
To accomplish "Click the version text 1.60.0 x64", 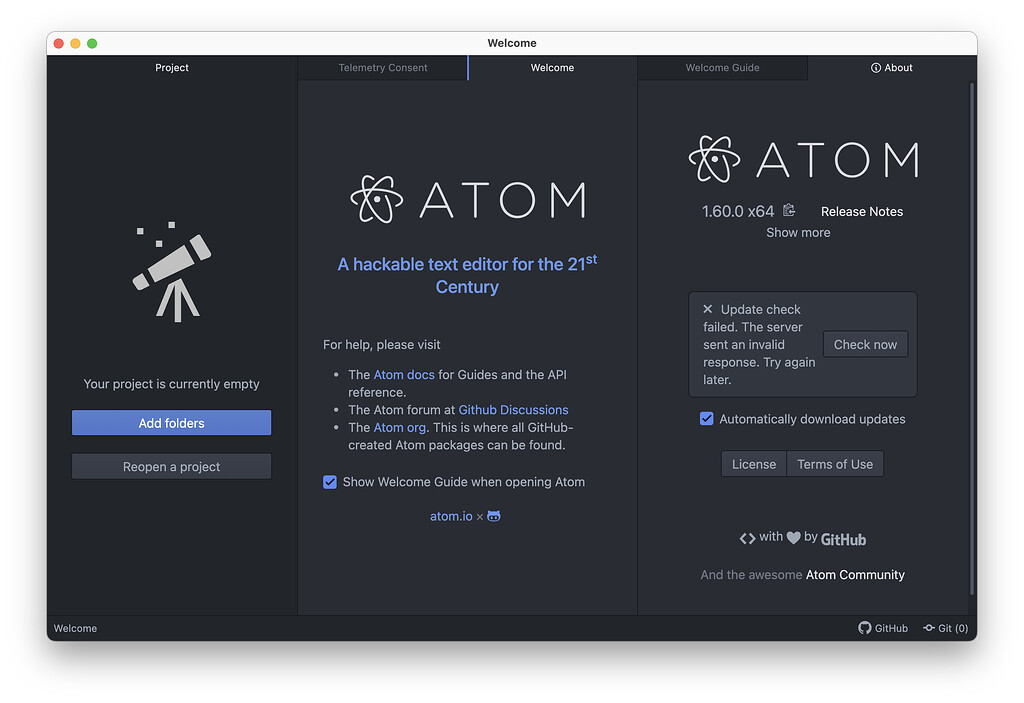I will [x=738, y=212].
